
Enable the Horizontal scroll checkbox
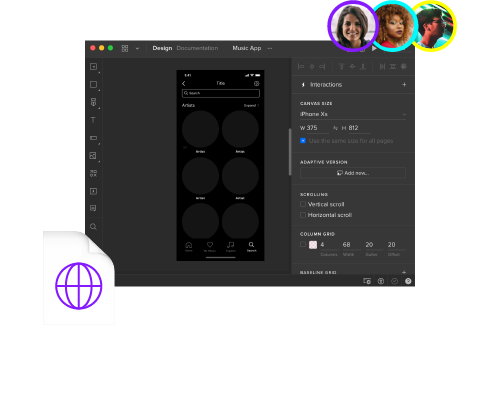[303, 215]
